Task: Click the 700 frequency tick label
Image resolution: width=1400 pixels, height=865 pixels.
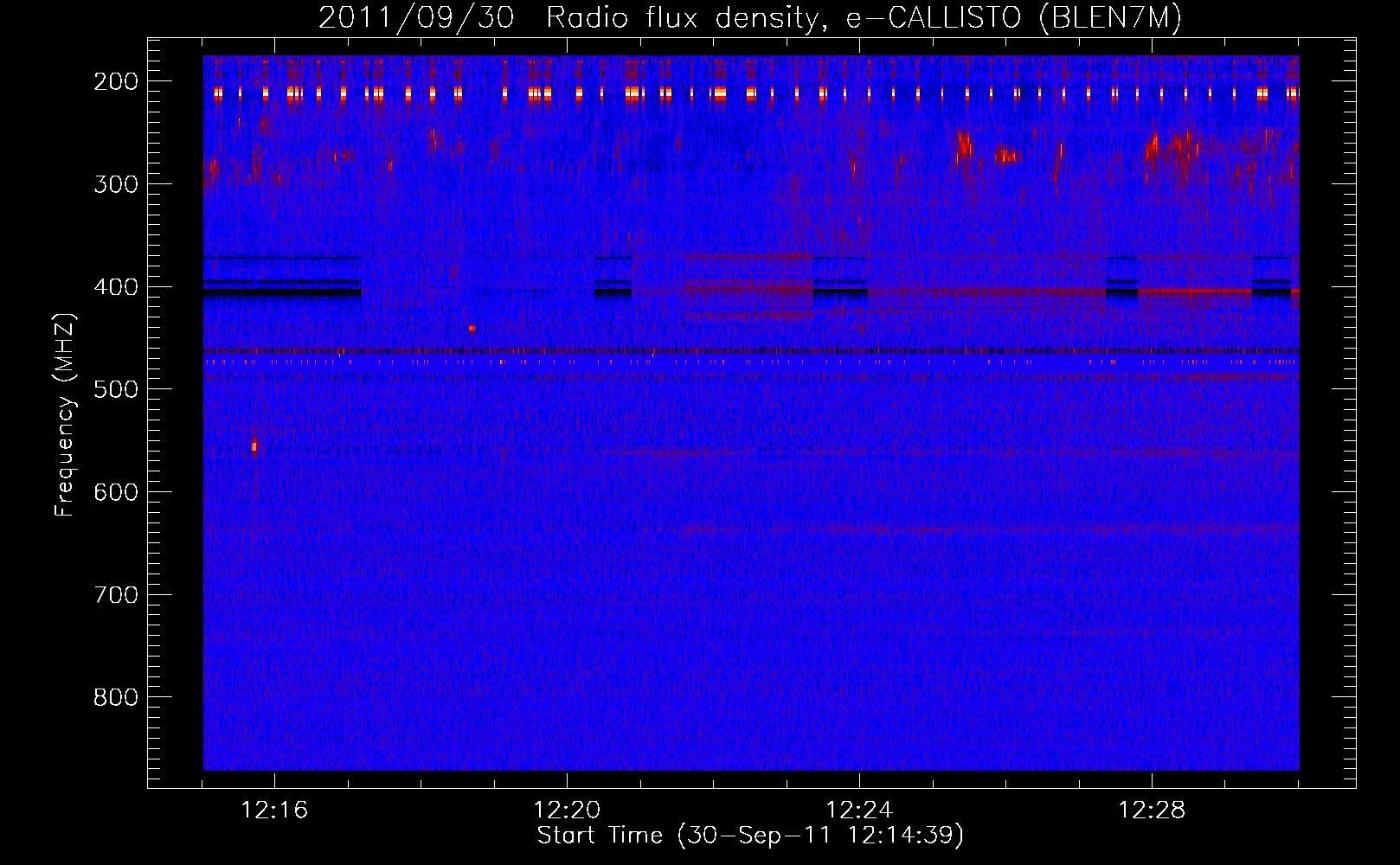Action: [x=116, y=595]
